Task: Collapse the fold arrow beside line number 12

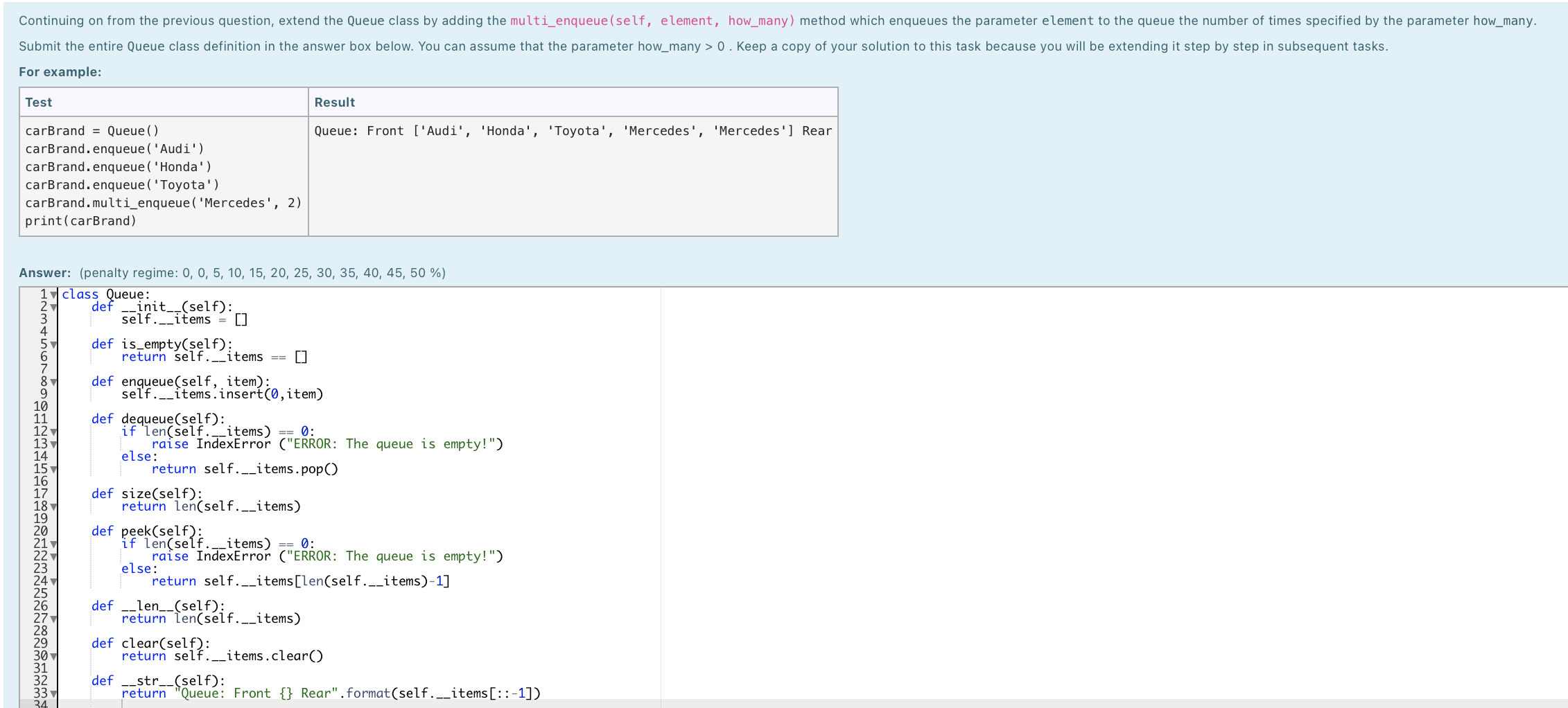Action: coord(53,432)
